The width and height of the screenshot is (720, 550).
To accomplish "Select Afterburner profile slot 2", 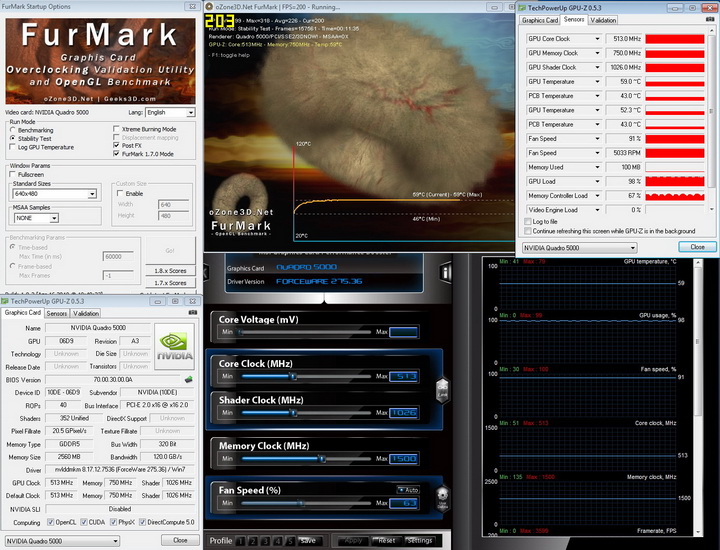I will pyautogui.click(x=253, y=541).
